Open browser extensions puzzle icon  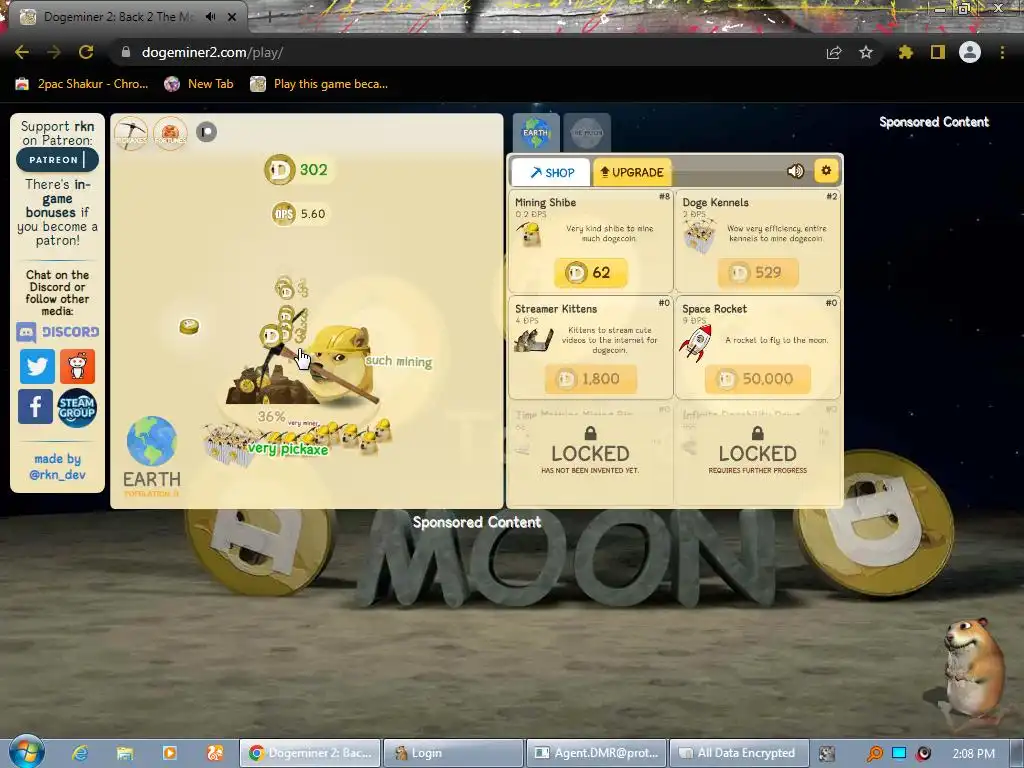tap(905, 52)
